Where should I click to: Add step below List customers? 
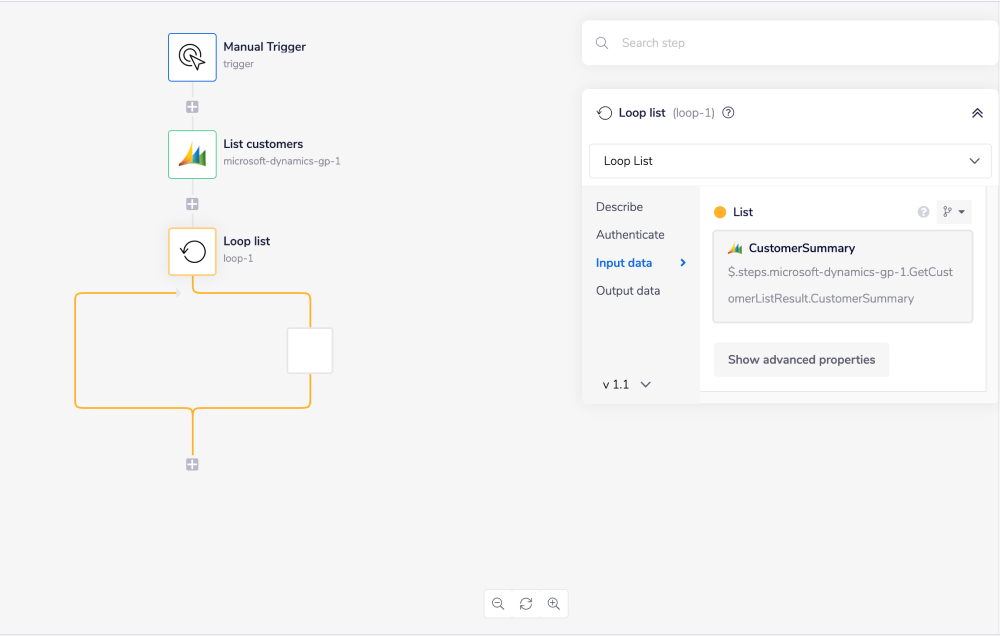(192, 203)
